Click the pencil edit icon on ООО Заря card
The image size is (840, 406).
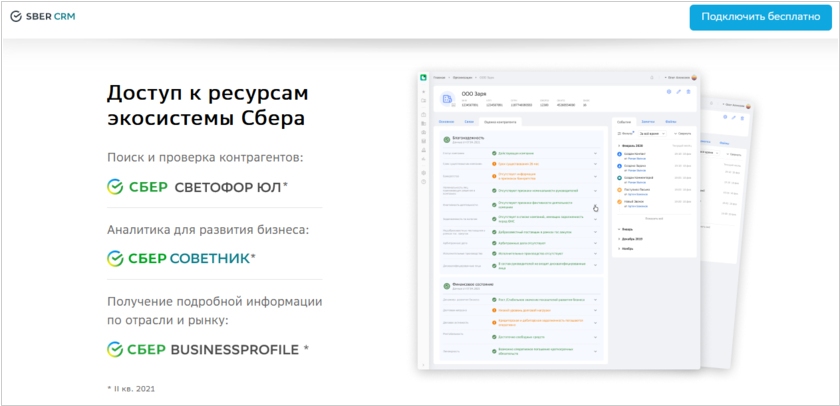[x=679, y=92]
